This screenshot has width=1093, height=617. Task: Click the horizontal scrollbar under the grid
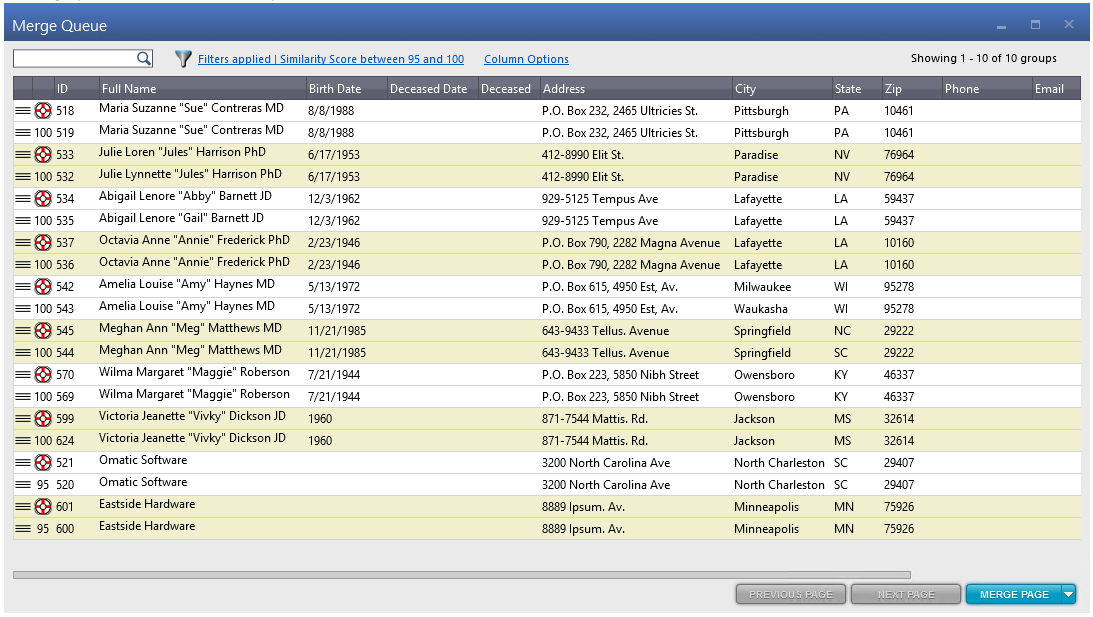coord(461,575)
